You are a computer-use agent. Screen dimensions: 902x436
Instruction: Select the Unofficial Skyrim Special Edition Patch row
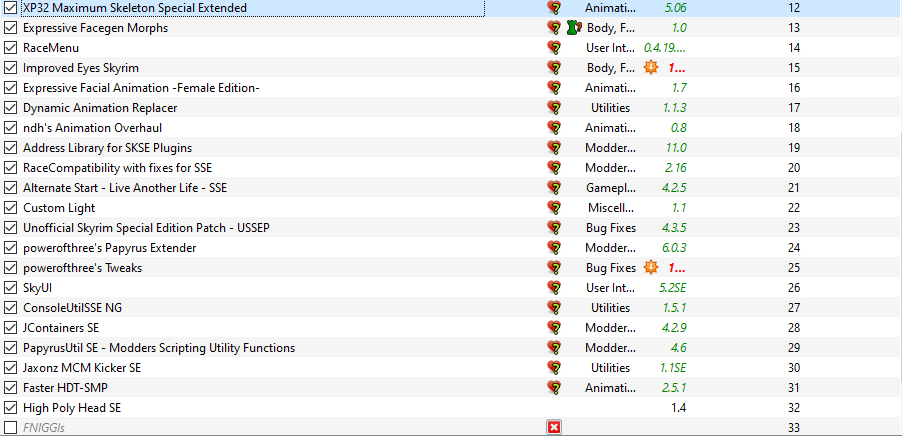[x=451, y=228]
